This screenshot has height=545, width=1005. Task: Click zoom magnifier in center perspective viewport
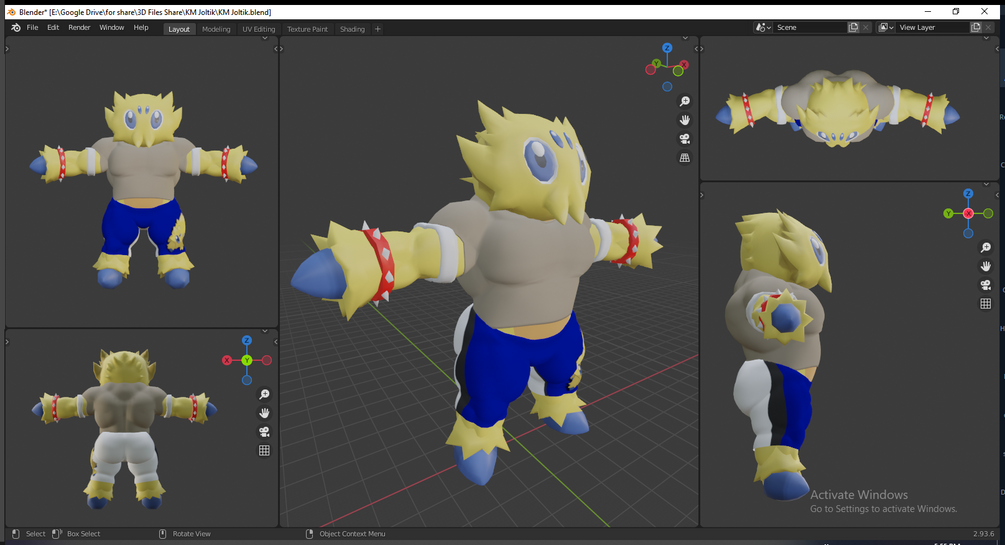tap(685, 101)
